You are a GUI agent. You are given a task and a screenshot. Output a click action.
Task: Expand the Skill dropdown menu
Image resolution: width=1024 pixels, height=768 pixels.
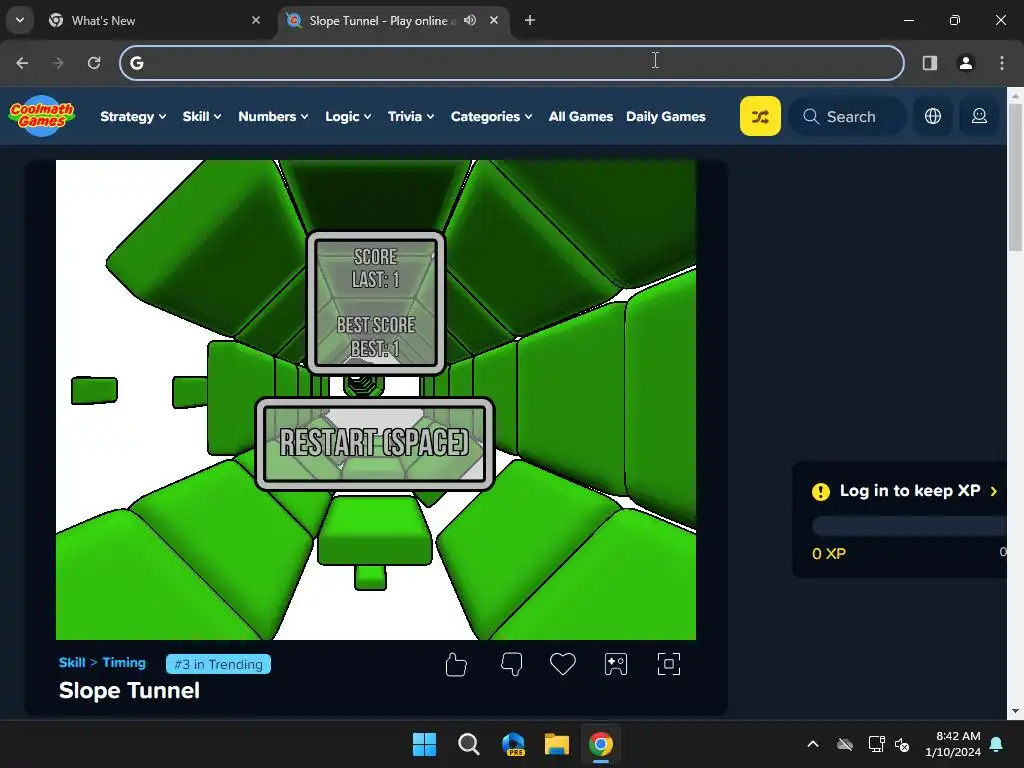202,116
